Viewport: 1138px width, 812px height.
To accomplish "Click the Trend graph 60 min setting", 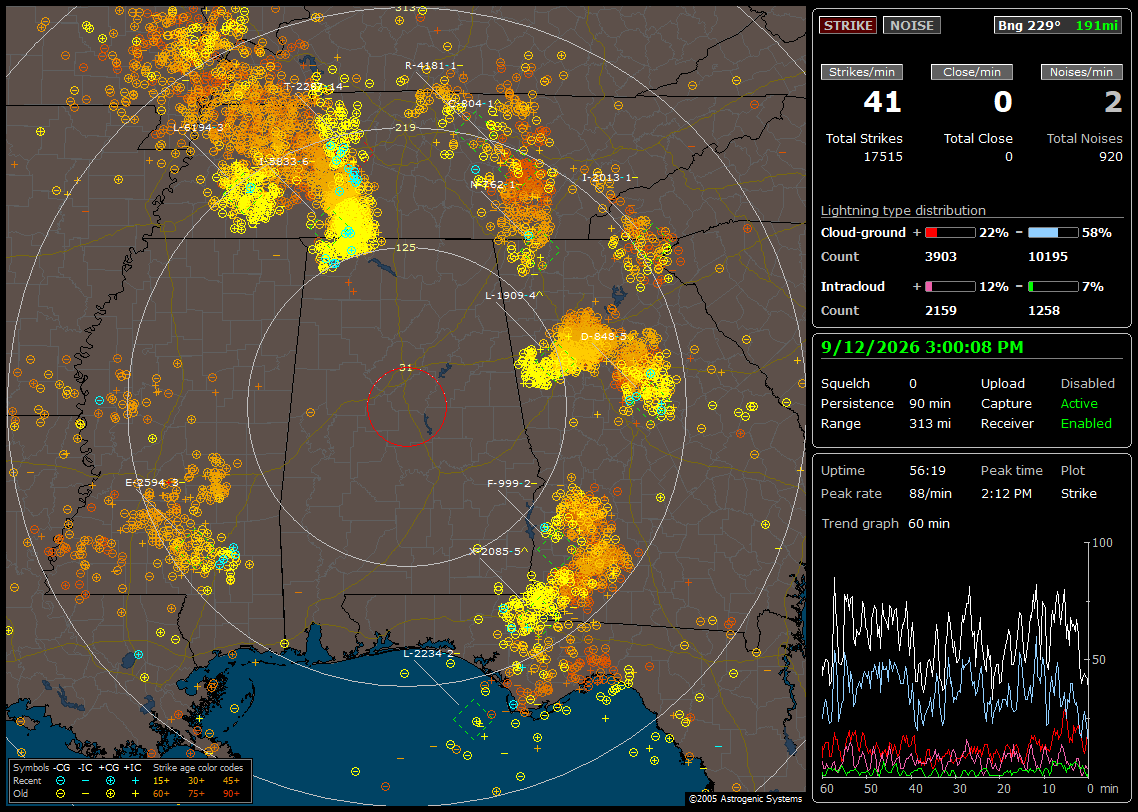I will (x=885, y=524).
